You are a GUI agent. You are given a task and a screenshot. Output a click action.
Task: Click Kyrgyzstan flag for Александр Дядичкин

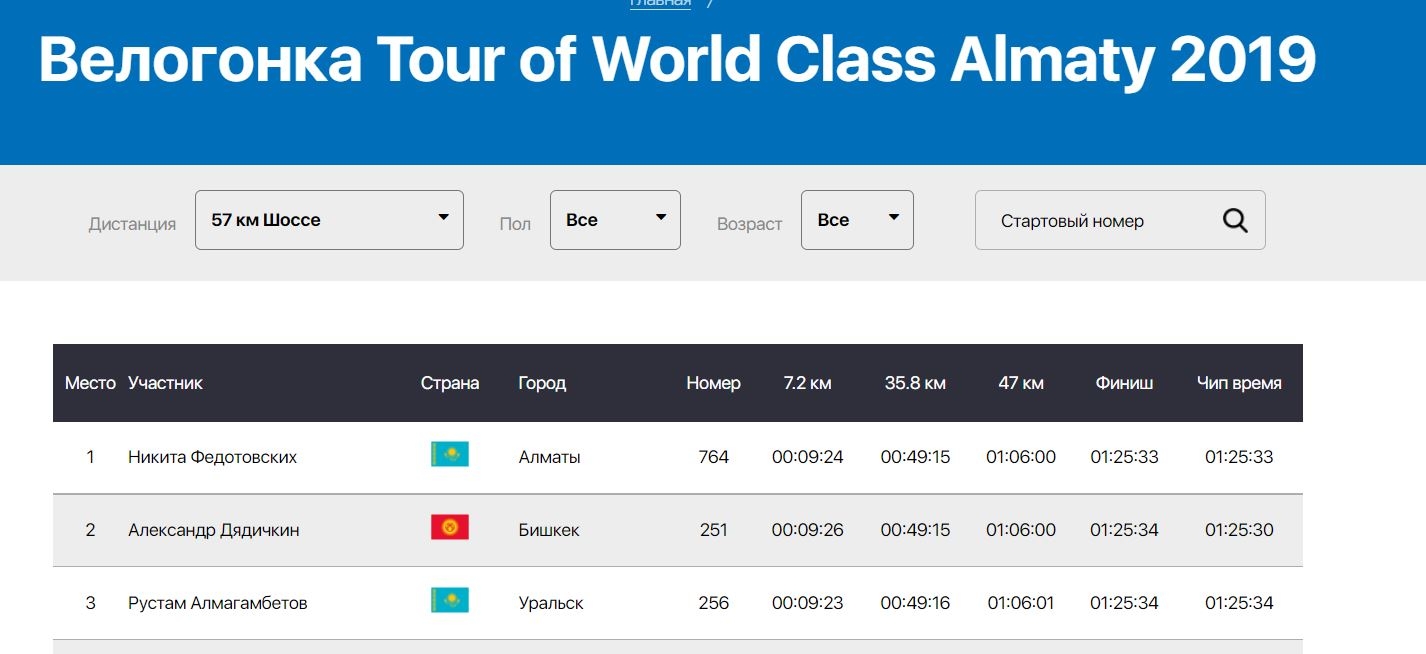pyautogui.click(x=449, y=528)
